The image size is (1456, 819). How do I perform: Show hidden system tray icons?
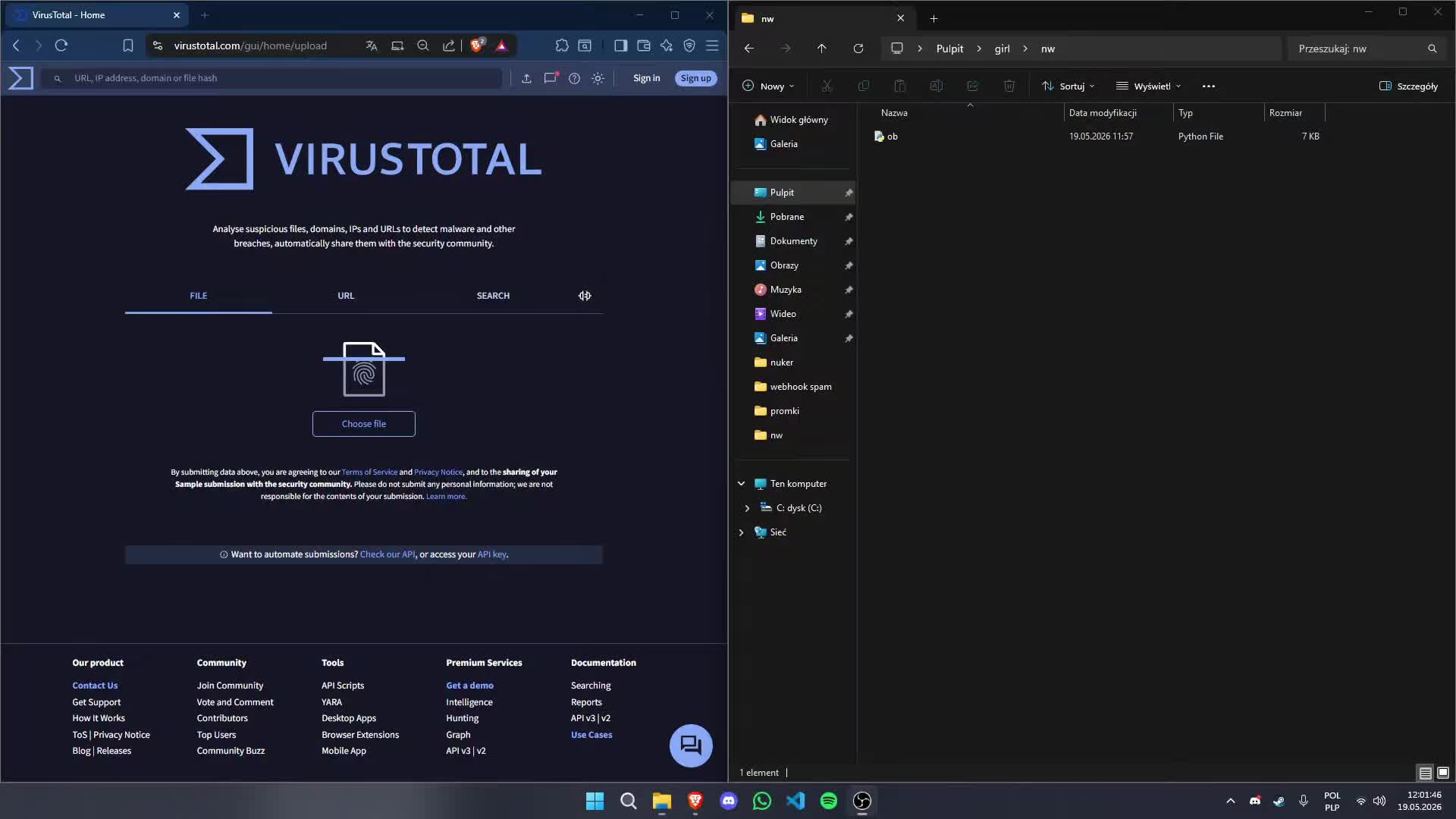pyautogui.click(x=1231, y=801)
